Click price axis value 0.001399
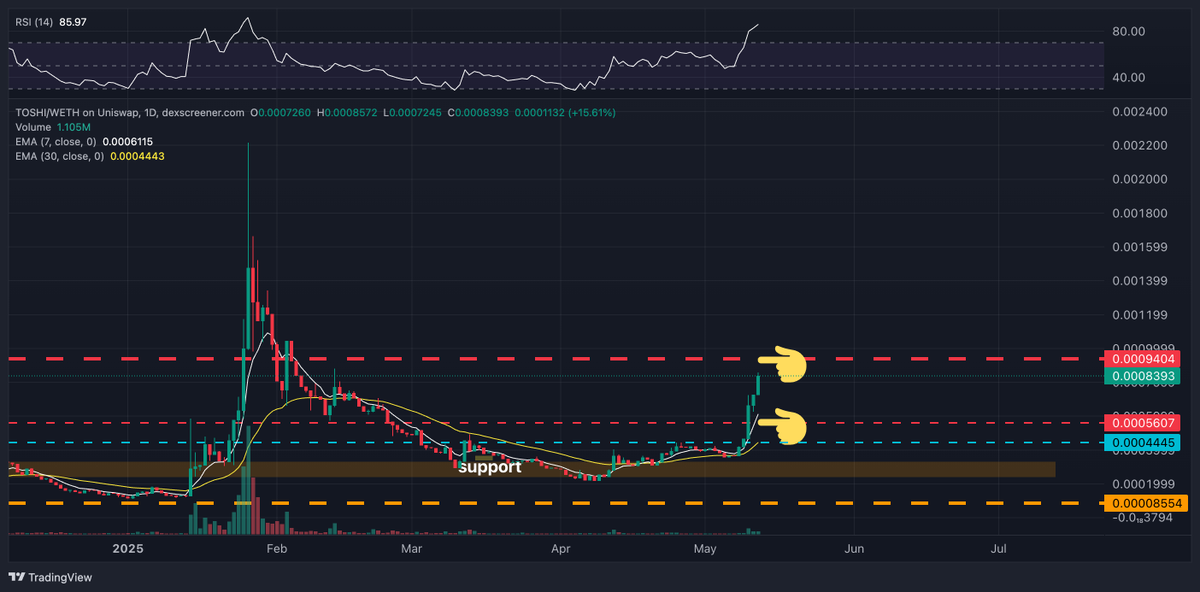The image size is (1200, 592). pyautogui.click(x=1139, y=281)
